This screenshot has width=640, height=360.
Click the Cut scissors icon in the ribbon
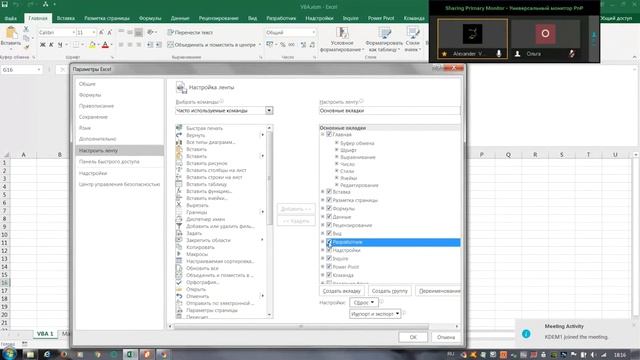pyautogui.click(x=26, y=29)
